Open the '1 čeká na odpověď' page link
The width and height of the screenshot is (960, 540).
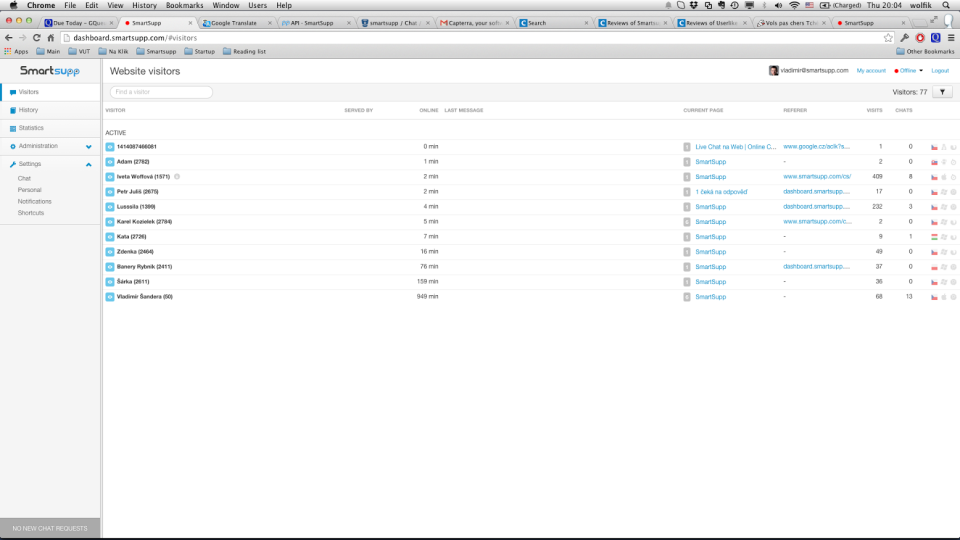click(721, 192)
